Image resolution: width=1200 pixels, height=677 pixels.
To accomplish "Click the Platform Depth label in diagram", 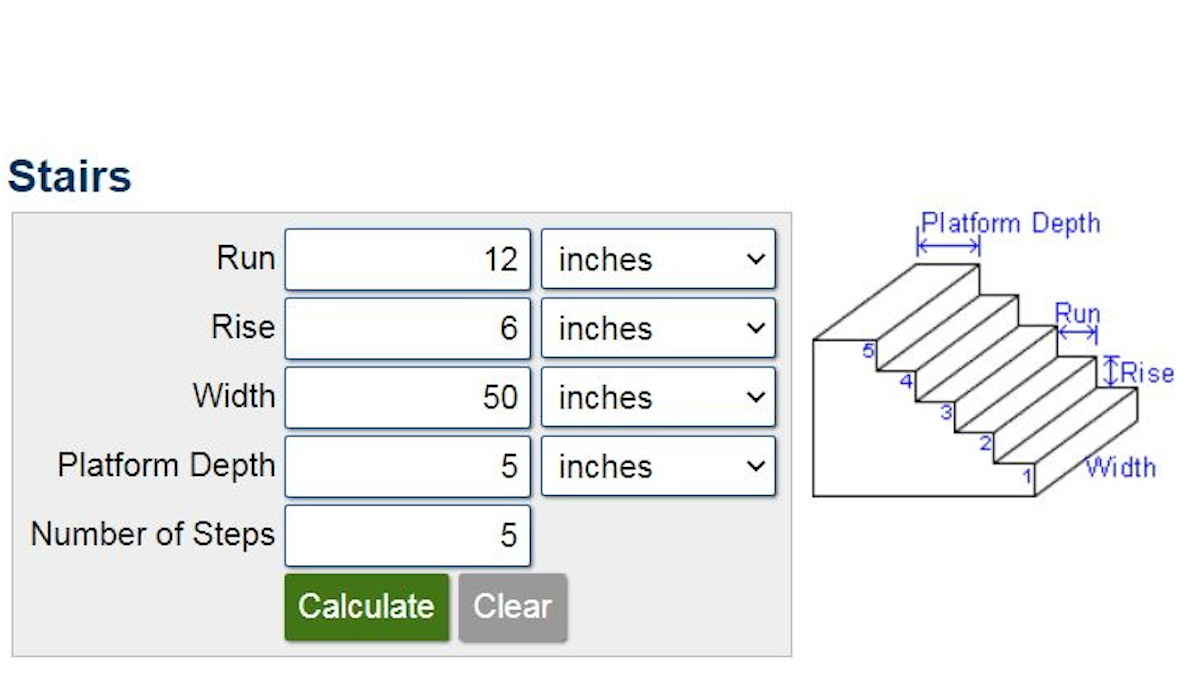I will pos(1010,223).
